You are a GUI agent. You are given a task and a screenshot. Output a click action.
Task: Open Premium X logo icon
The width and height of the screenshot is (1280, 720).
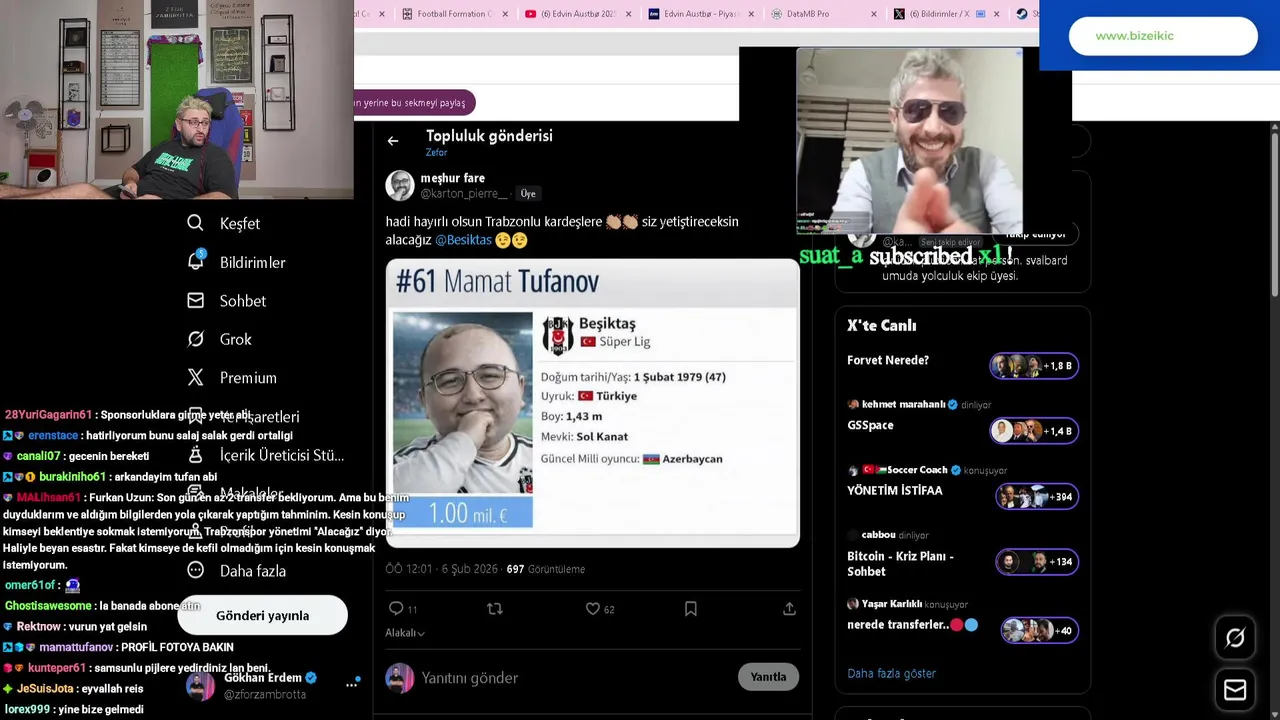195,377
